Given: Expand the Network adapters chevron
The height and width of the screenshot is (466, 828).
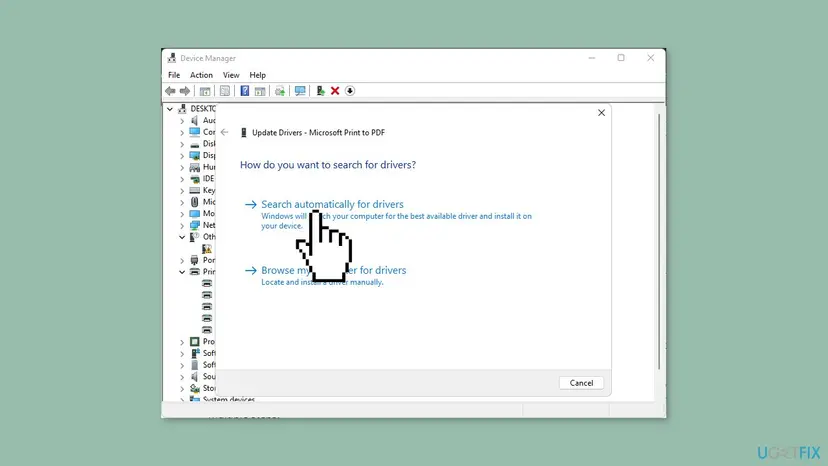Looking at the screenshot, I should coord(182,226).
